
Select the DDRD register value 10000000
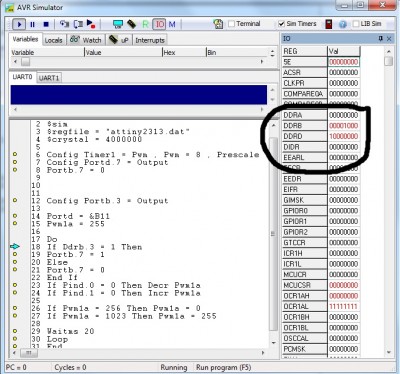click(344, 136)
